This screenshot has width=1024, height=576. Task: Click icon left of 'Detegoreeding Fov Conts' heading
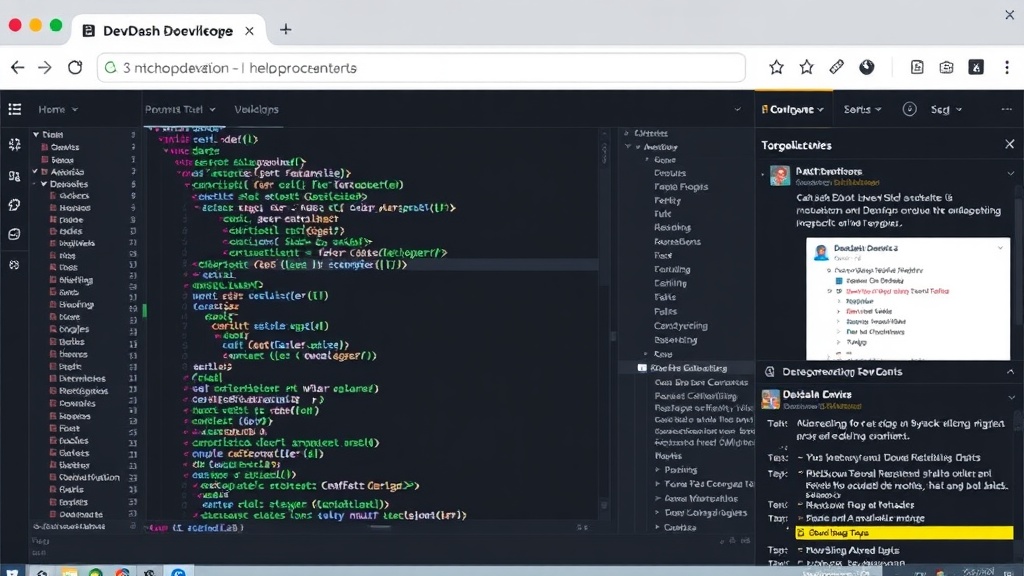pos(770,372)
